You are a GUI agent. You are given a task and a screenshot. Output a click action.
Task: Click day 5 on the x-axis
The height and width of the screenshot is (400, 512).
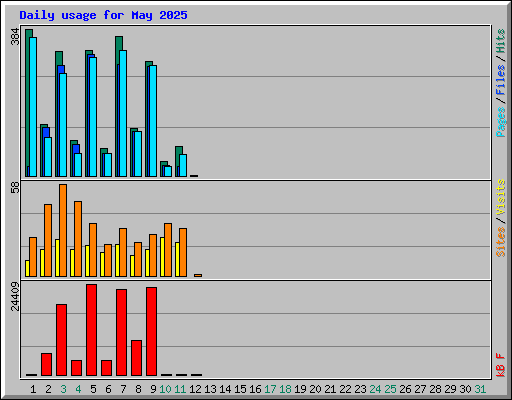coord(93,389)
